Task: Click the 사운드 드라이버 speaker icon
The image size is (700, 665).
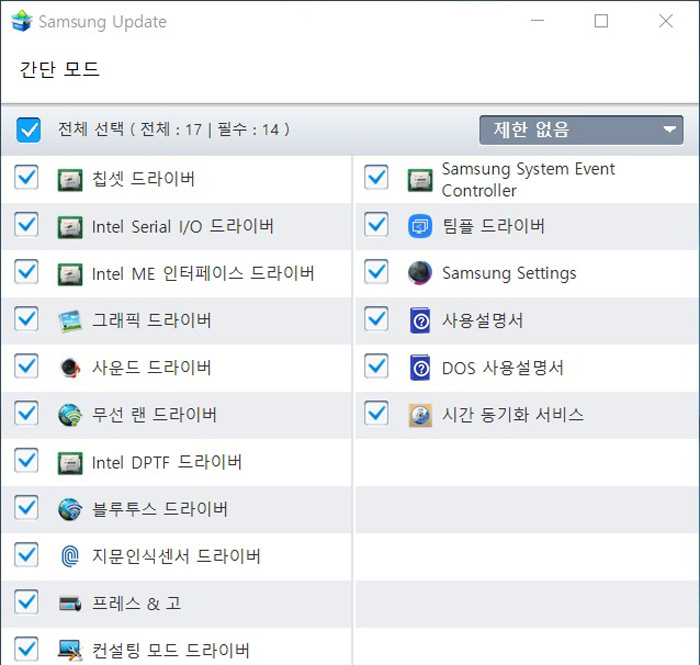Action: pyautogui.click(x=70, y=367)
